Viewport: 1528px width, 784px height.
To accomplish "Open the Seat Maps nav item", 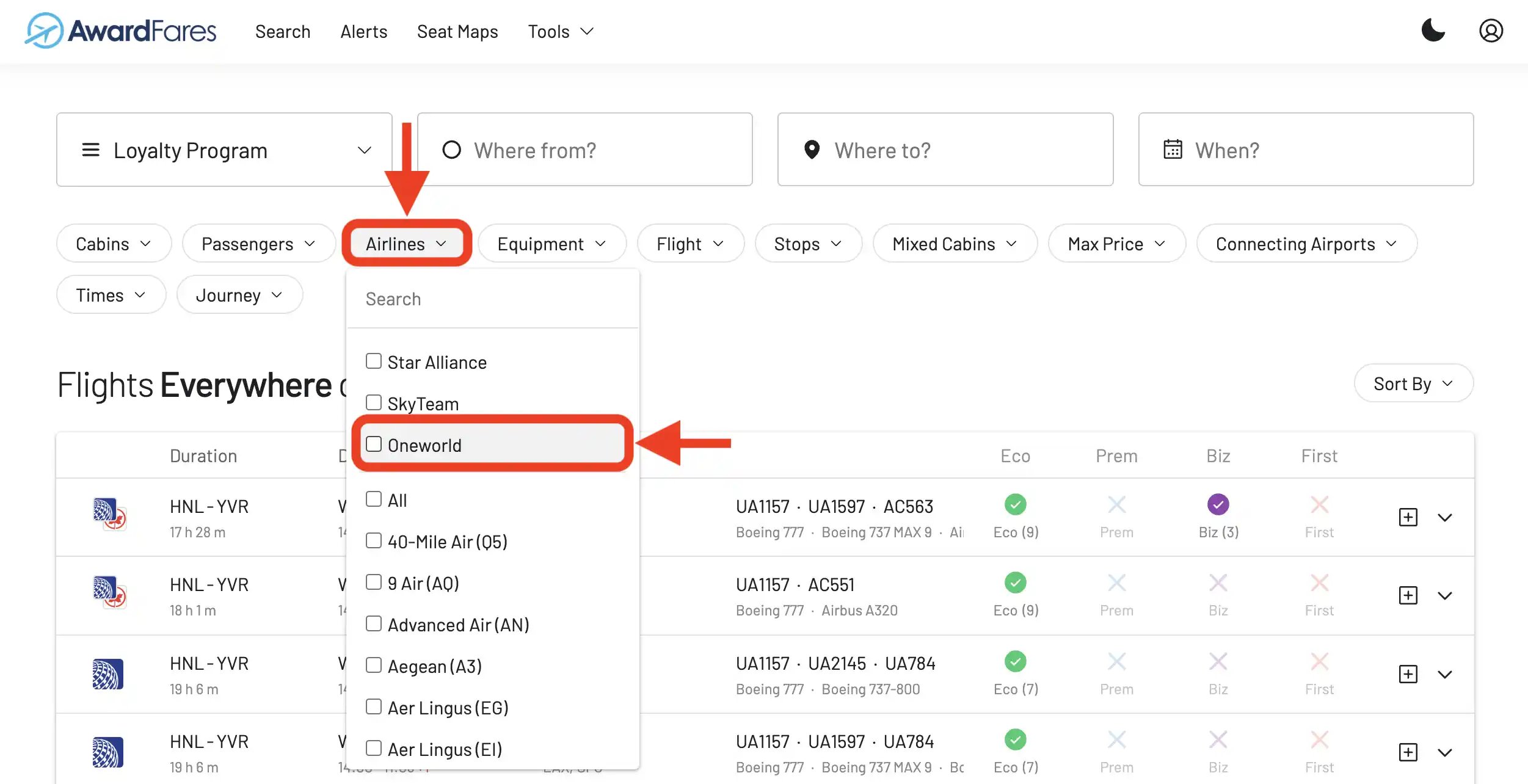I will (x=457, y=31).
